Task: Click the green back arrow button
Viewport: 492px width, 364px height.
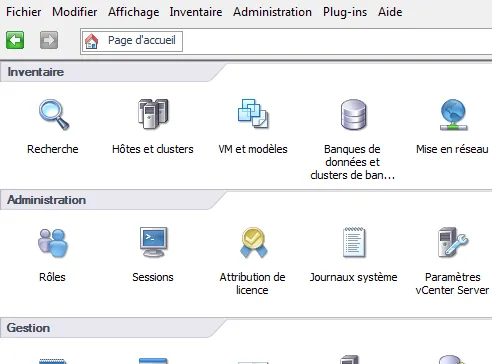Action: (x=15, y=40)
